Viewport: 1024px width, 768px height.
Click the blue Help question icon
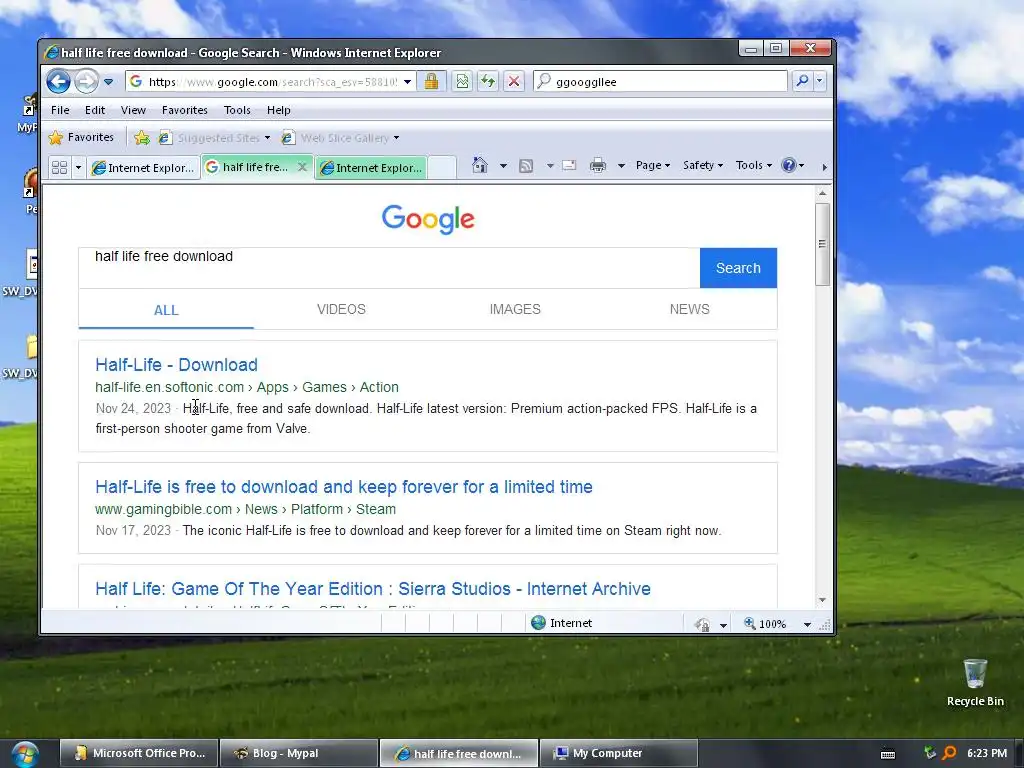point(789,165)
